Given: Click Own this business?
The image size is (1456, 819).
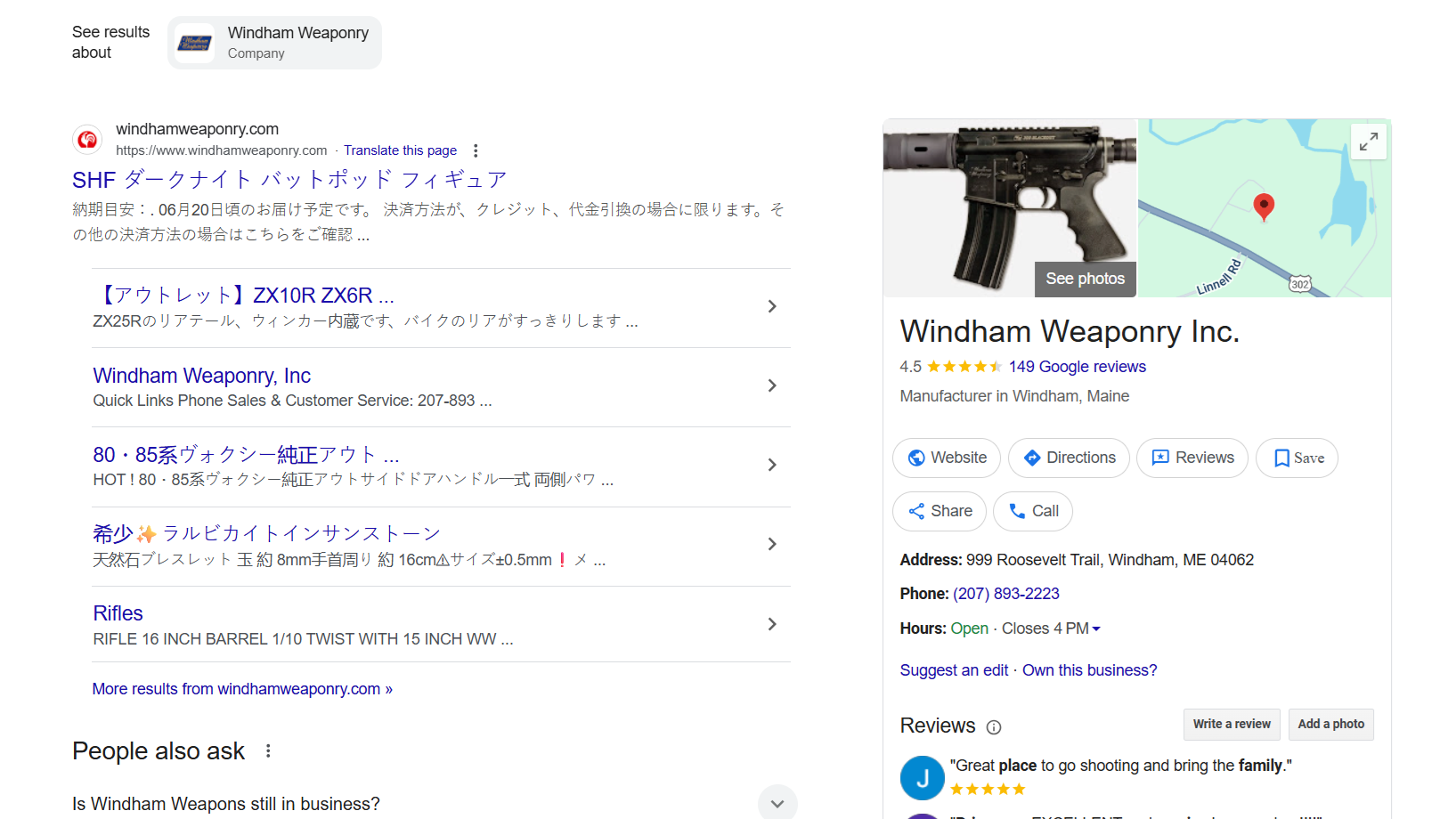Looking at the screenshot, I should click(1090, 670).
